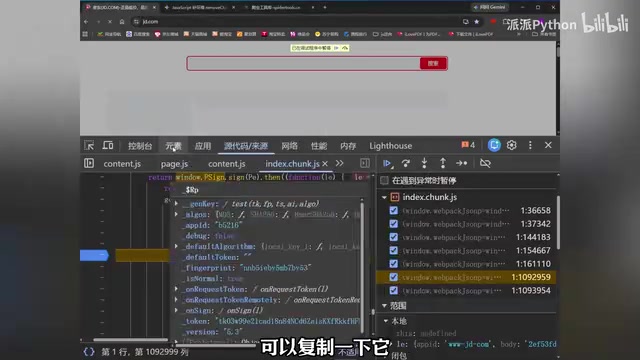Step over the next function call

click(x=406, y=163)
